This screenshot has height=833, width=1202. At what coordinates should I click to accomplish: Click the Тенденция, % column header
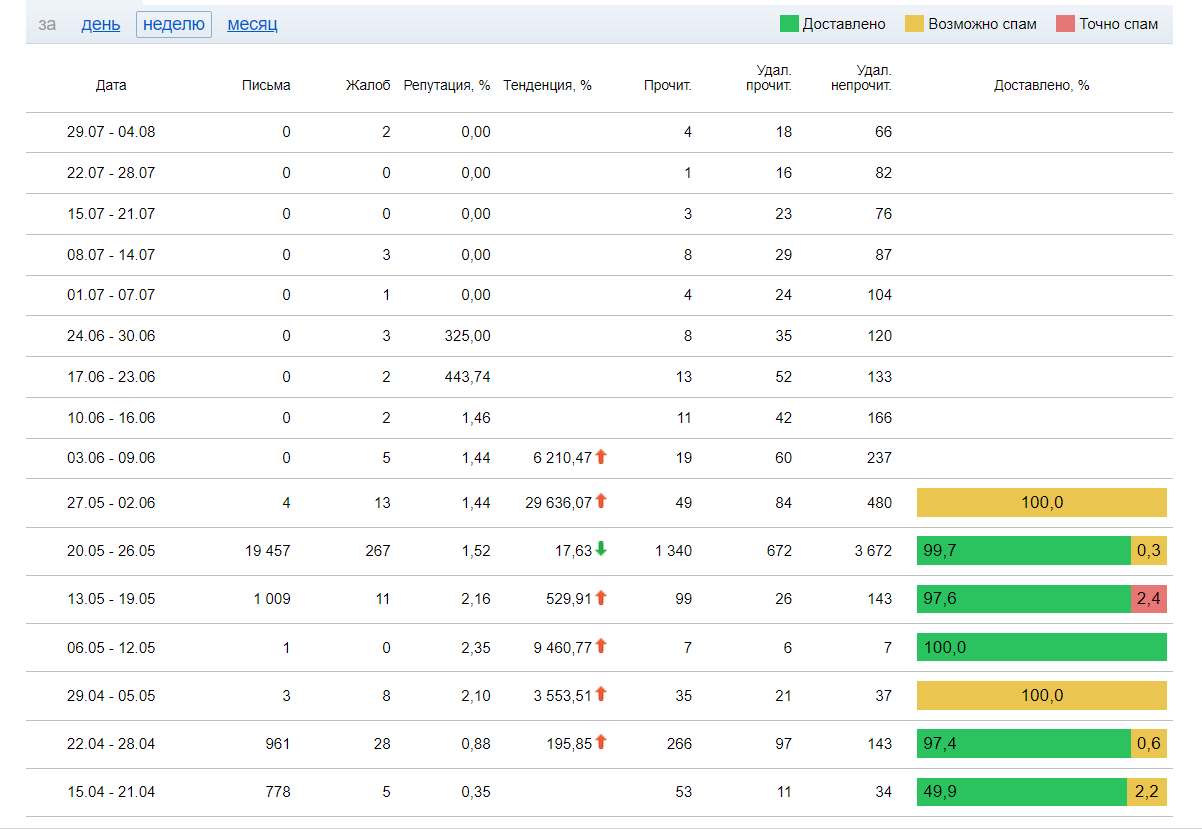pos(548,86)
